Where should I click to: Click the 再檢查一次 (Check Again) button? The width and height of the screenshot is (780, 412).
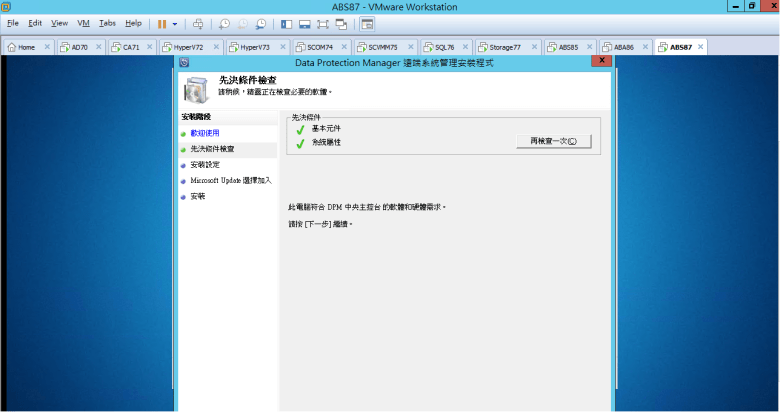[x=553, y=142]
